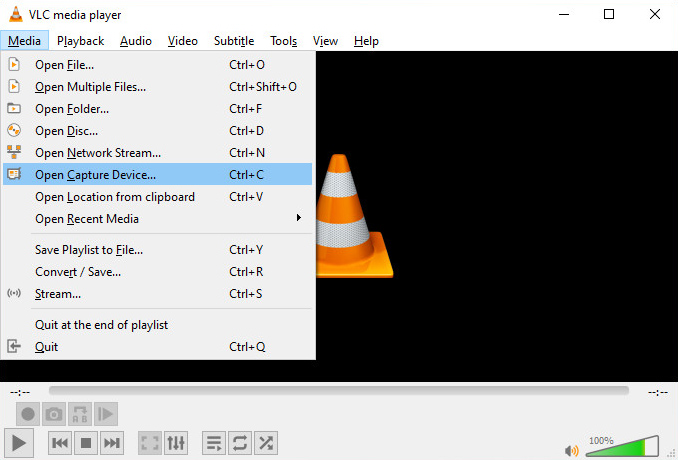
Task: Choose Open Location from clipboard
Action: pos(157,197)
